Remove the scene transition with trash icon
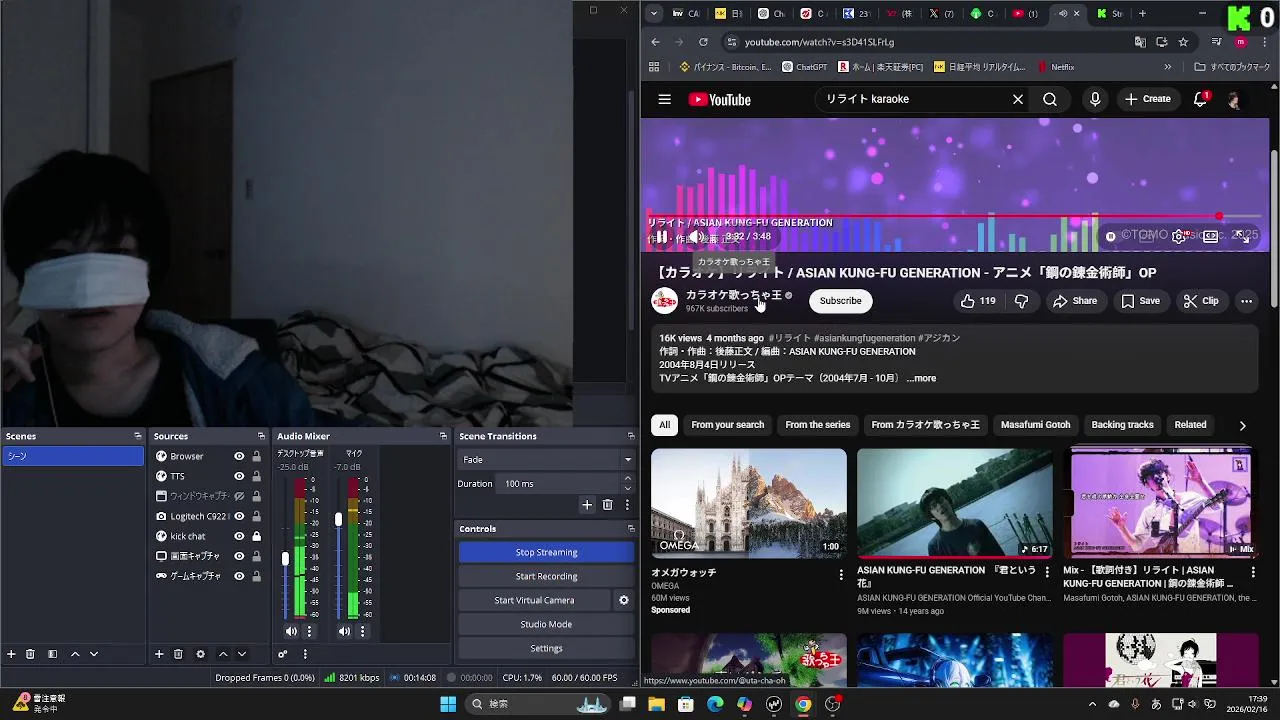Viewport: 1280px width, 720px height. [607, 505]
